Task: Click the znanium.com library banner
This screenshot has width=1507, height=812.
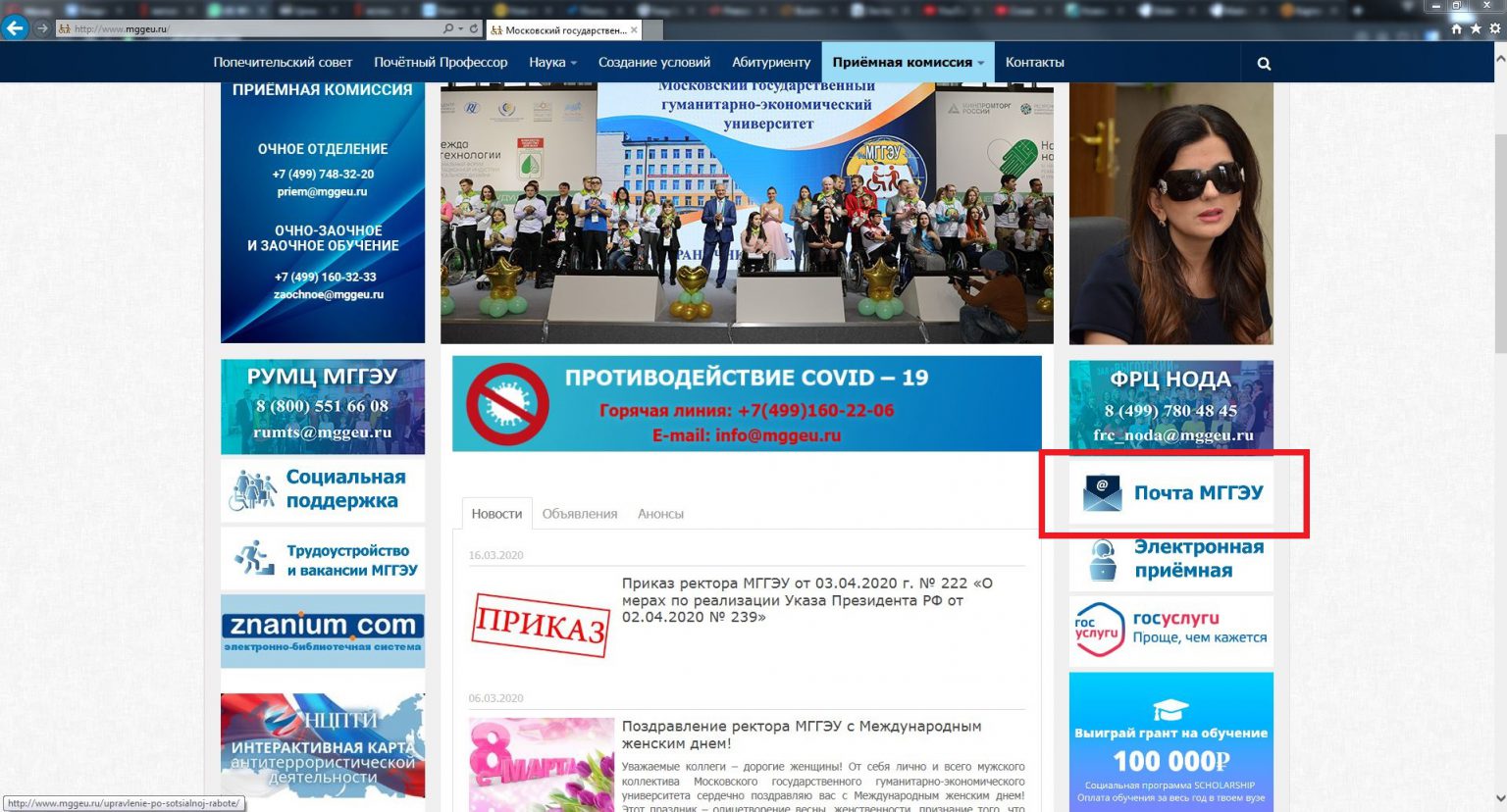Action: pos(323,631)
